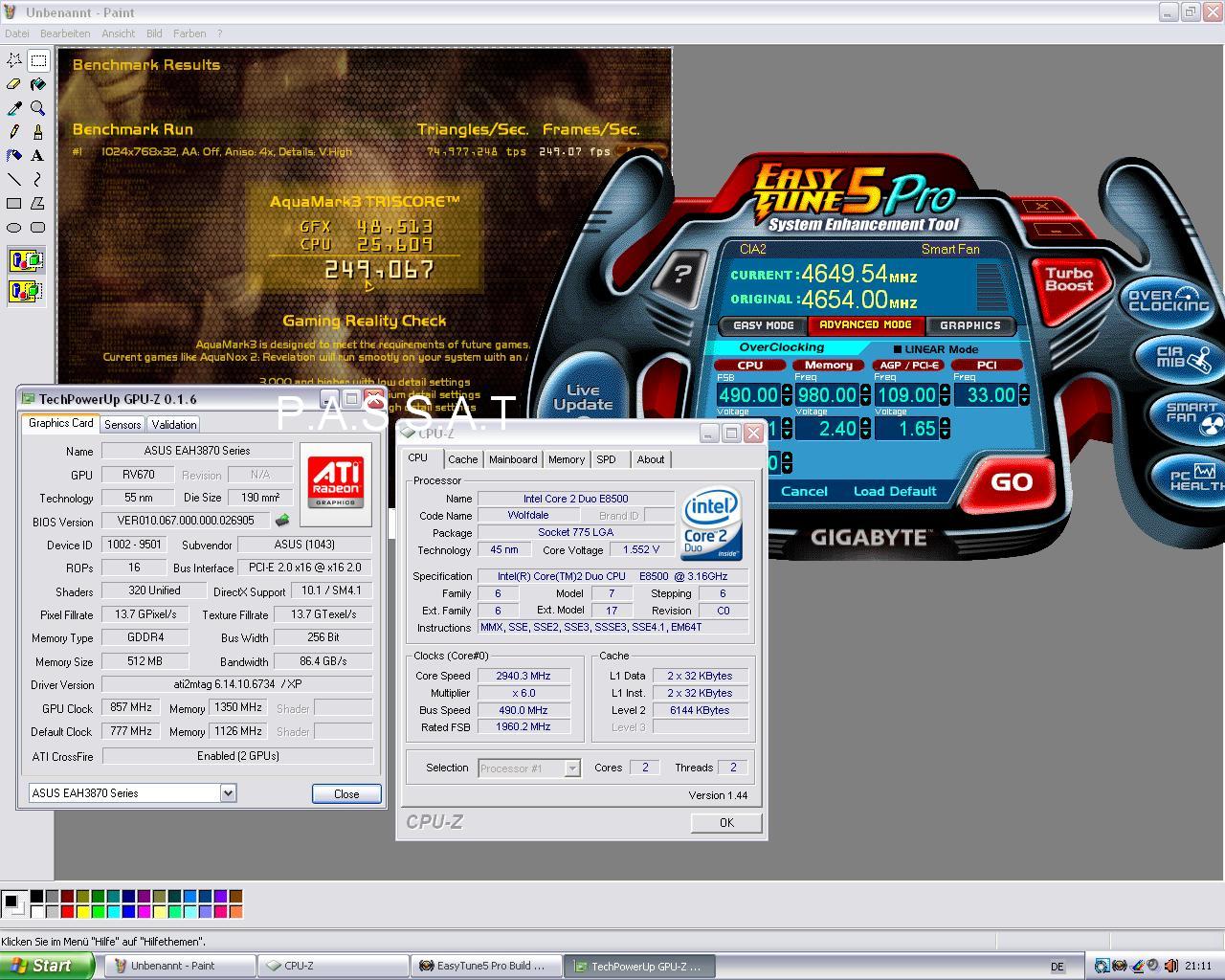Image resolution: width=1225 pixels, height=980 pixels.
Task: Open the graphics card selection dropdown in GPU-Z
Action: pos(228,792)
